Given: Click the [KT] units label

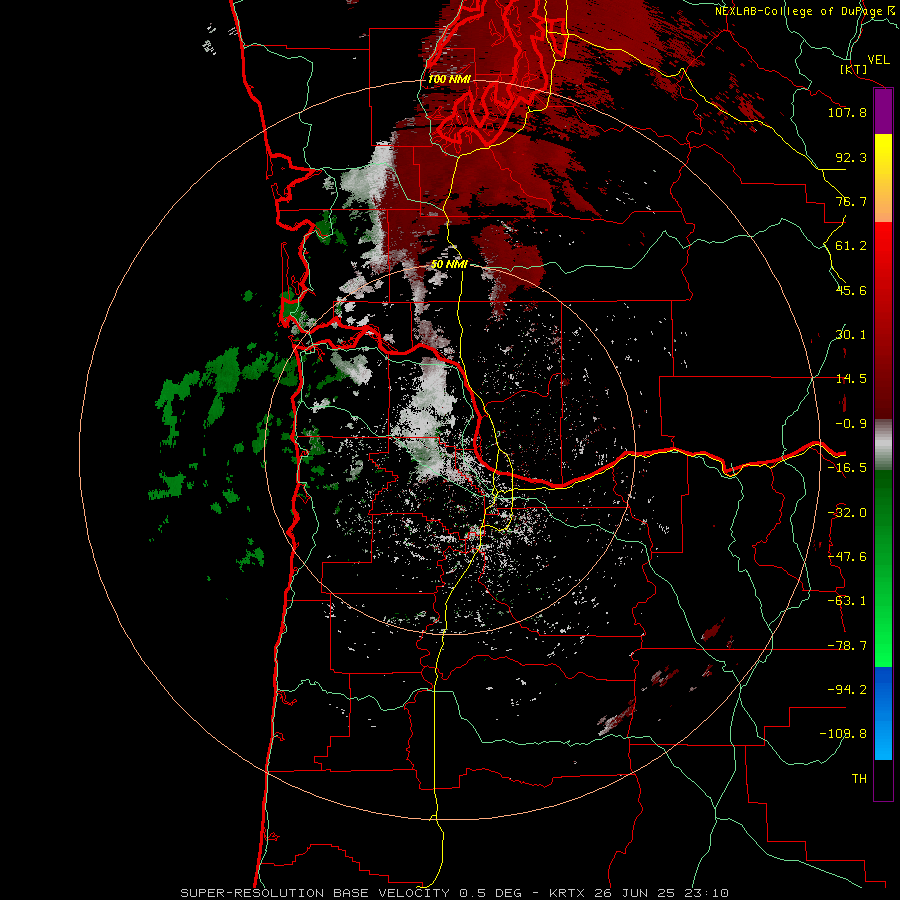Looking at the screenshot, I should tap(854, 69).
